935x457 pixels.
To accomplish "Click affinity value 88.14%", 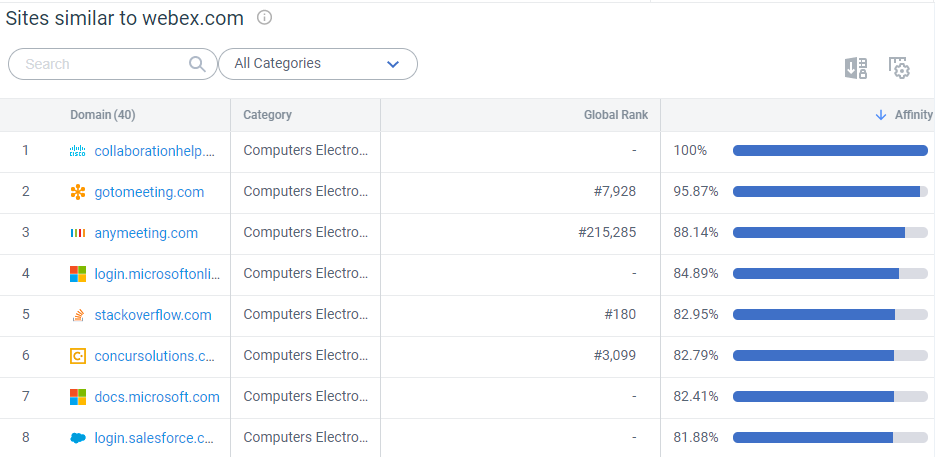I will tap(696, 233).
